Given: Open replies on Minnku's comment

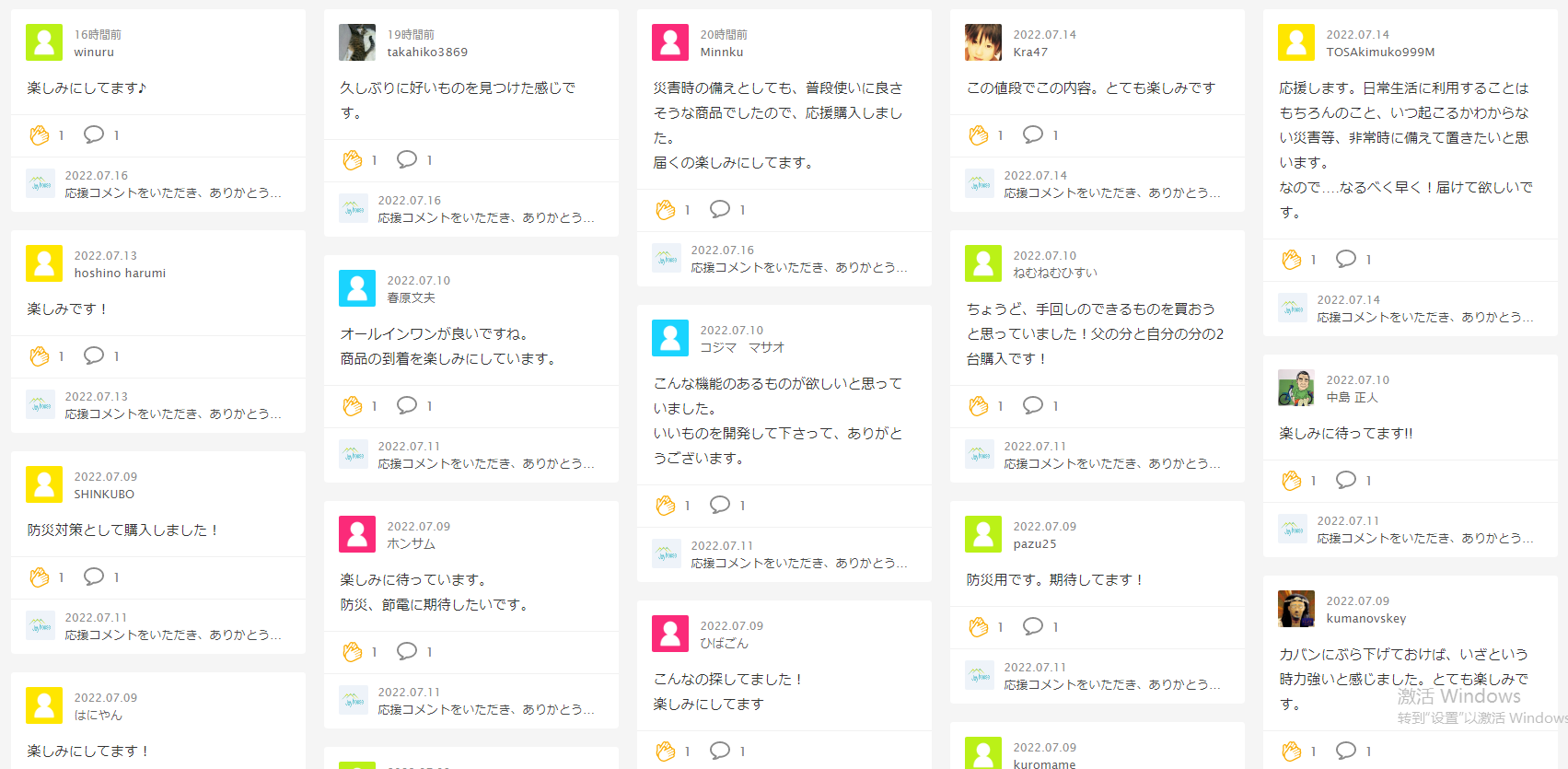Looking at the screenshot, I should pos(720,209).
